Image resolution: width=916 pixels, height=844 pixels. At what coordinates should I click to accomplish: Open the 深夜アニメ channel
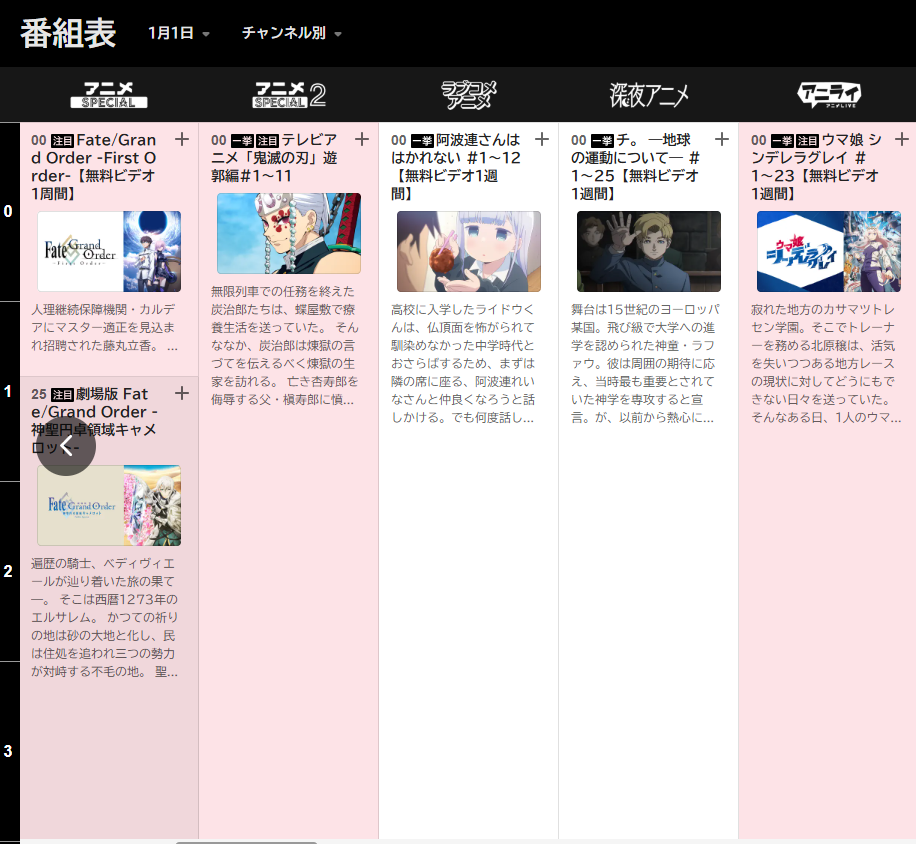pos(649,95)
